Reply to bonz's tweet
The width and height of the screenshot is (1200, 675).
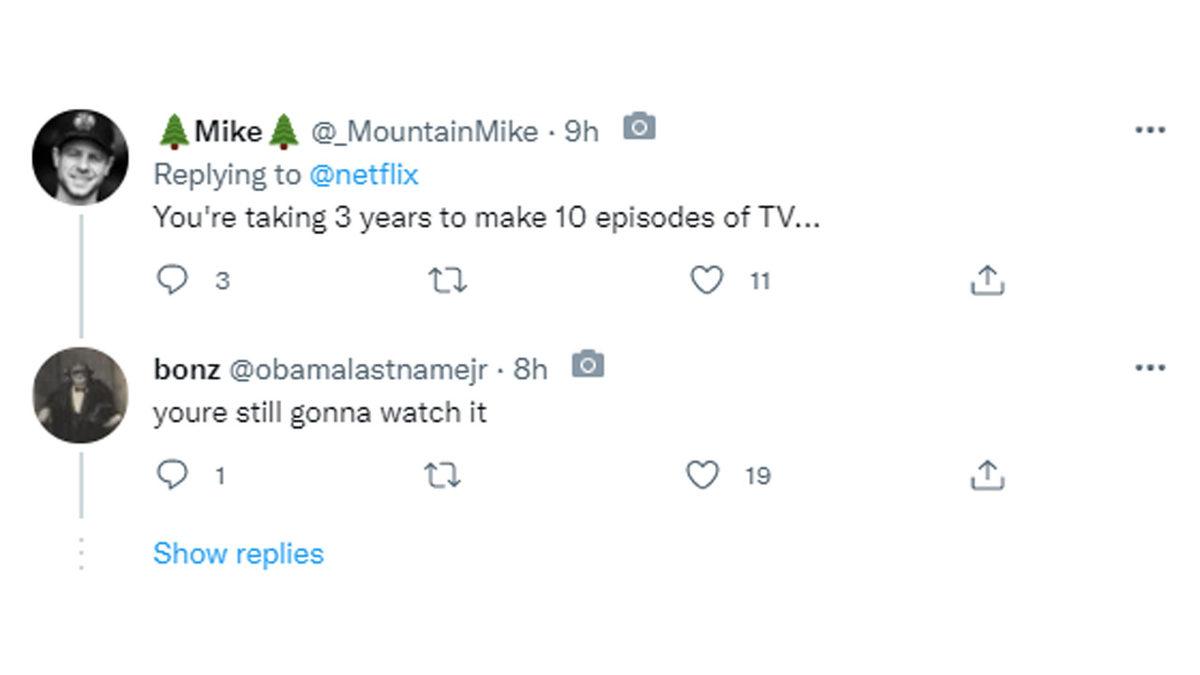click(173, 475)
